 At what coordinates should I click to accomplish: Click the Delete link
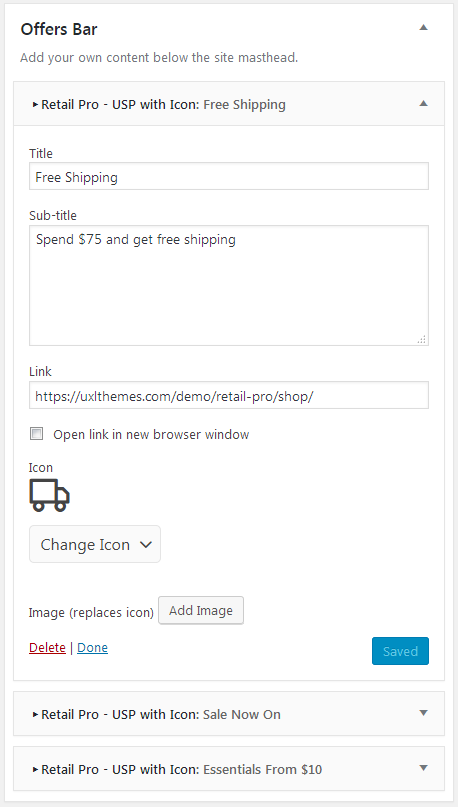pyautogui.click(x=47, y=647)
